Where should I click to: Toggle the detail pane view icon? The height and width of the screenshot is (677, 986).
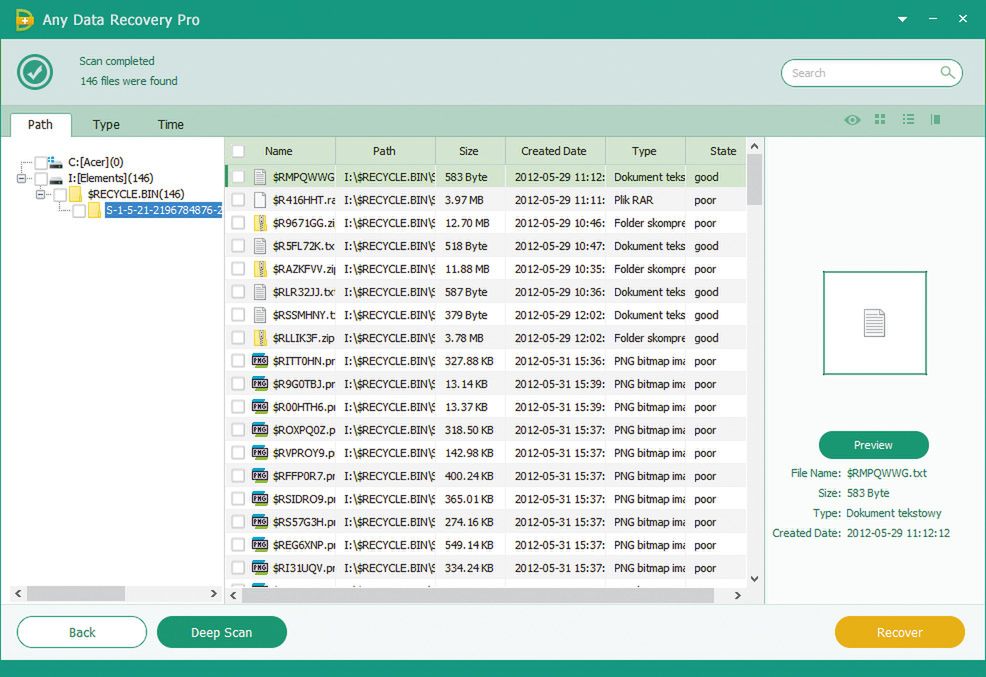pyautogui.click(x=936, y=120)
